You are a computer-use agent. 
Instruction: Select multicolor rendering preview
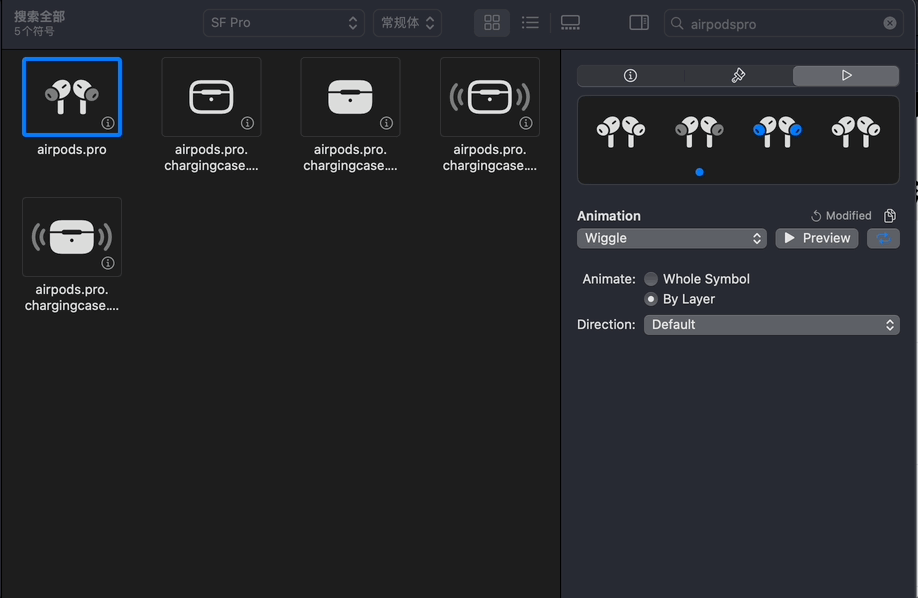pyautogui.click(x=856, y=132)
